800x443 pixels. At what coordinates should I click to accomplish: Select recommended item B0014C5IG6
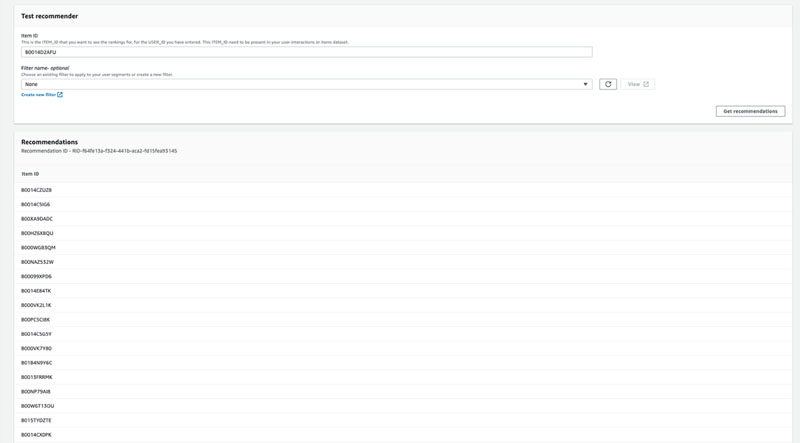click(x=35, y=204)
